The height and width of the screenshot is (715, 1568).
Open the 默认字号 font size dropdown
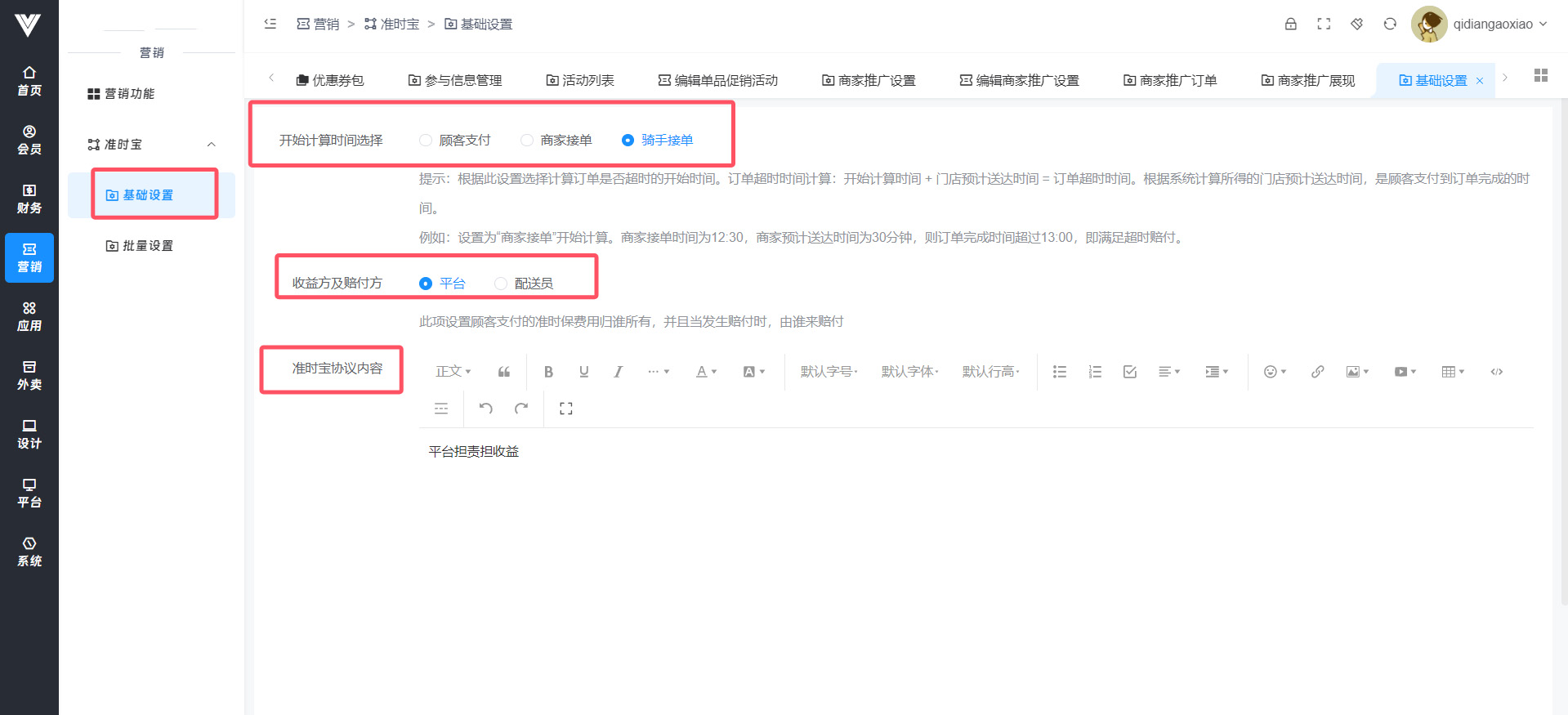(x=829, y=372)
